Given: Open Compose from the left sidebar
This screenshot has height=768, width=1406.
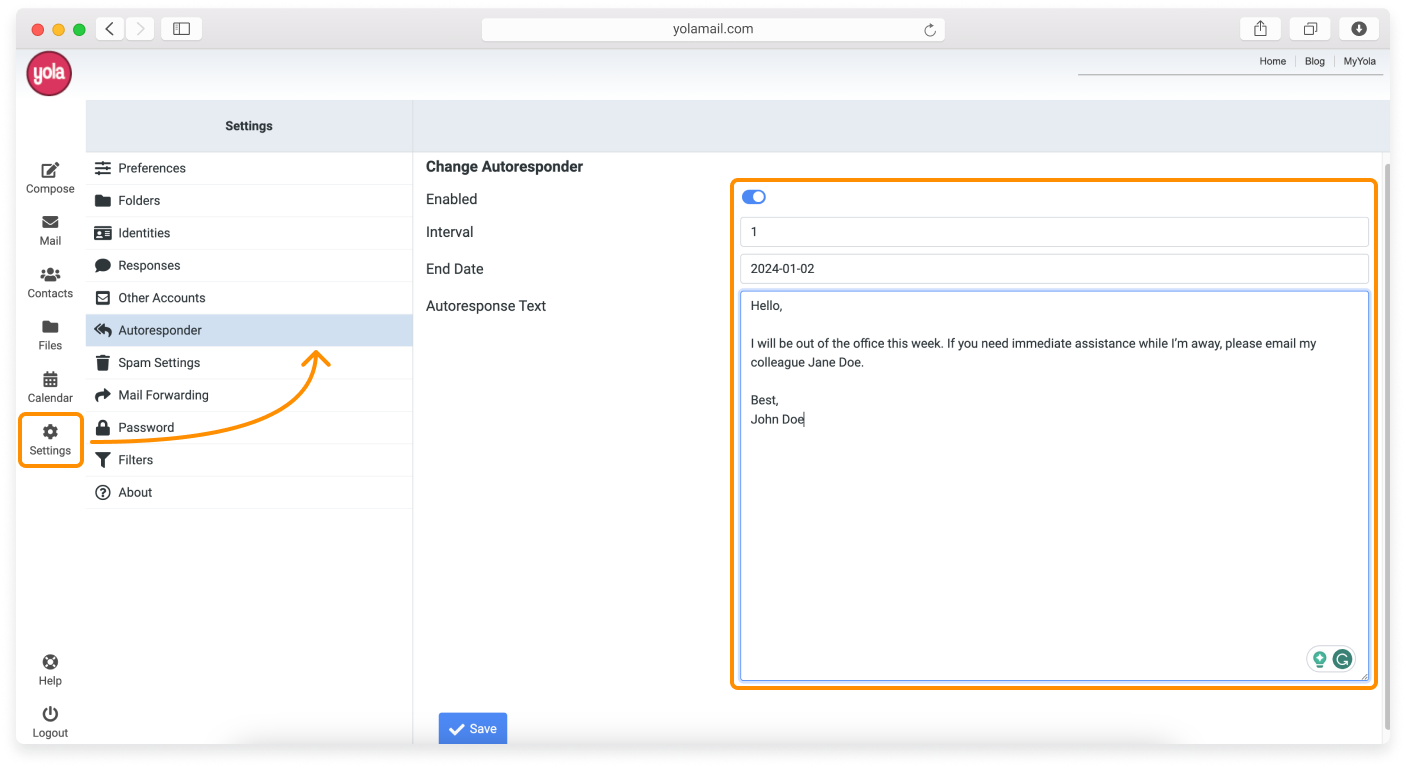Looking at the screenshot, I should coord(50,177).
